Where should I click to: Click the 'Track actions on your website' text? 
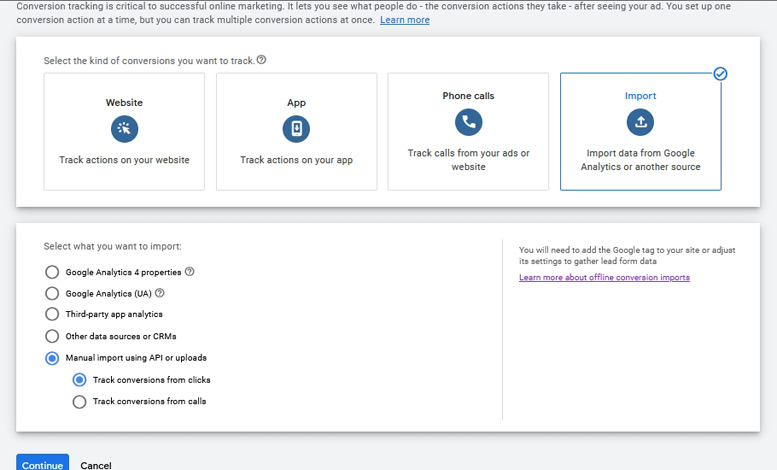click(x=124, y=160)
